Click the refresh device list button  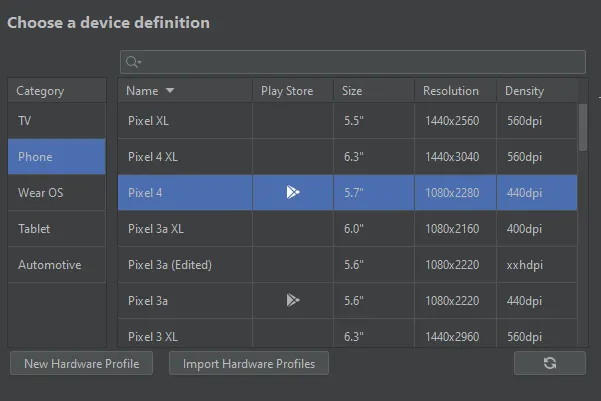click(x=549, y=363)
